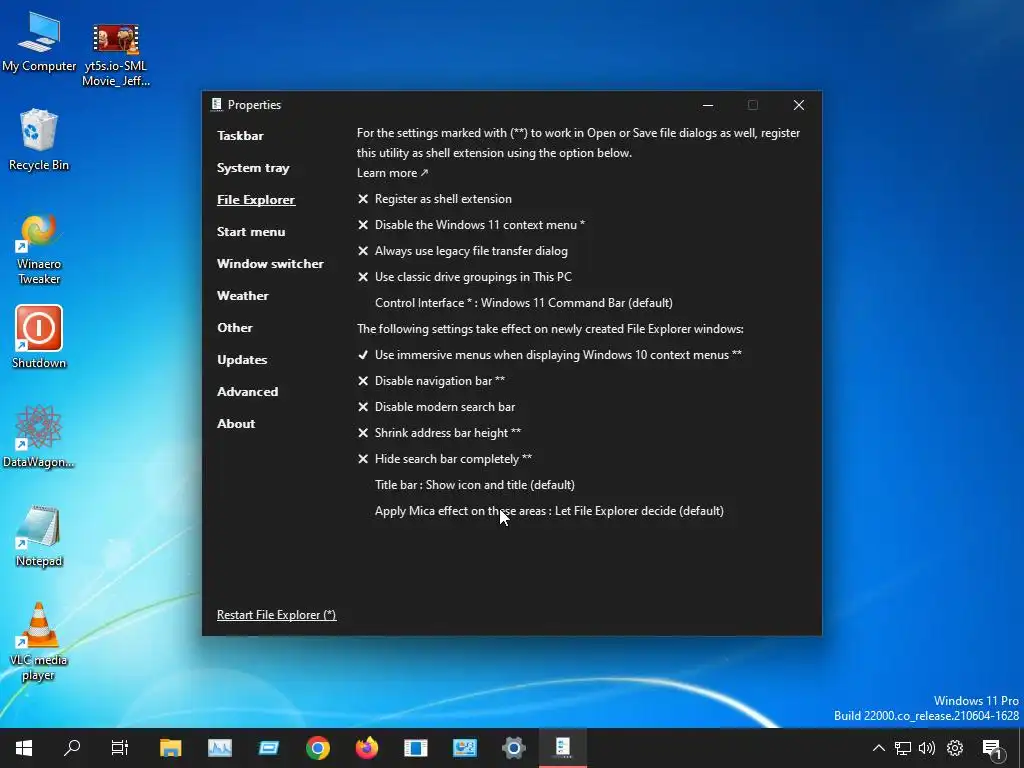Enable Disable modern search bar
This screenshot has height=768, width=1024.
coord(436,408)
